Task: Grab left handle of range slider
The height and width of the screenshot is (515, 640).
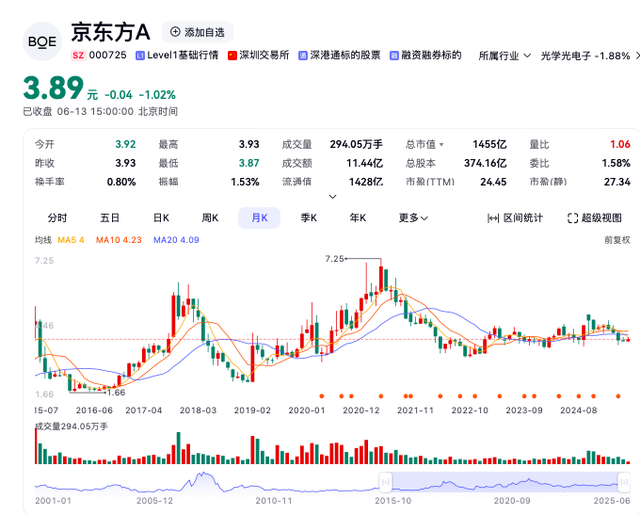Action: (385, 482)
